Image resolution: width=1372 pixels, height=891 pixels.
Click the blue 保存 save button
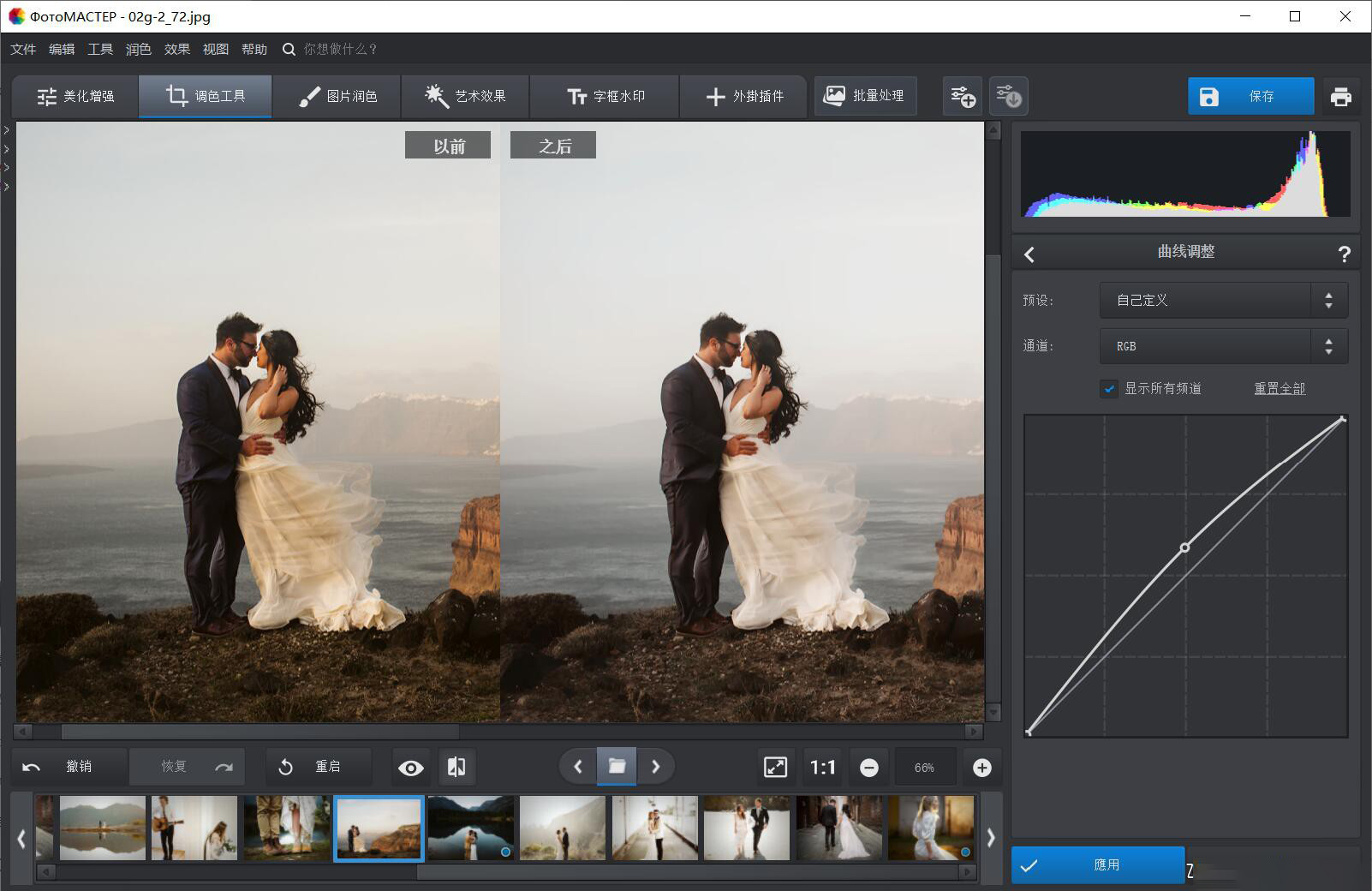[1250, 96]
